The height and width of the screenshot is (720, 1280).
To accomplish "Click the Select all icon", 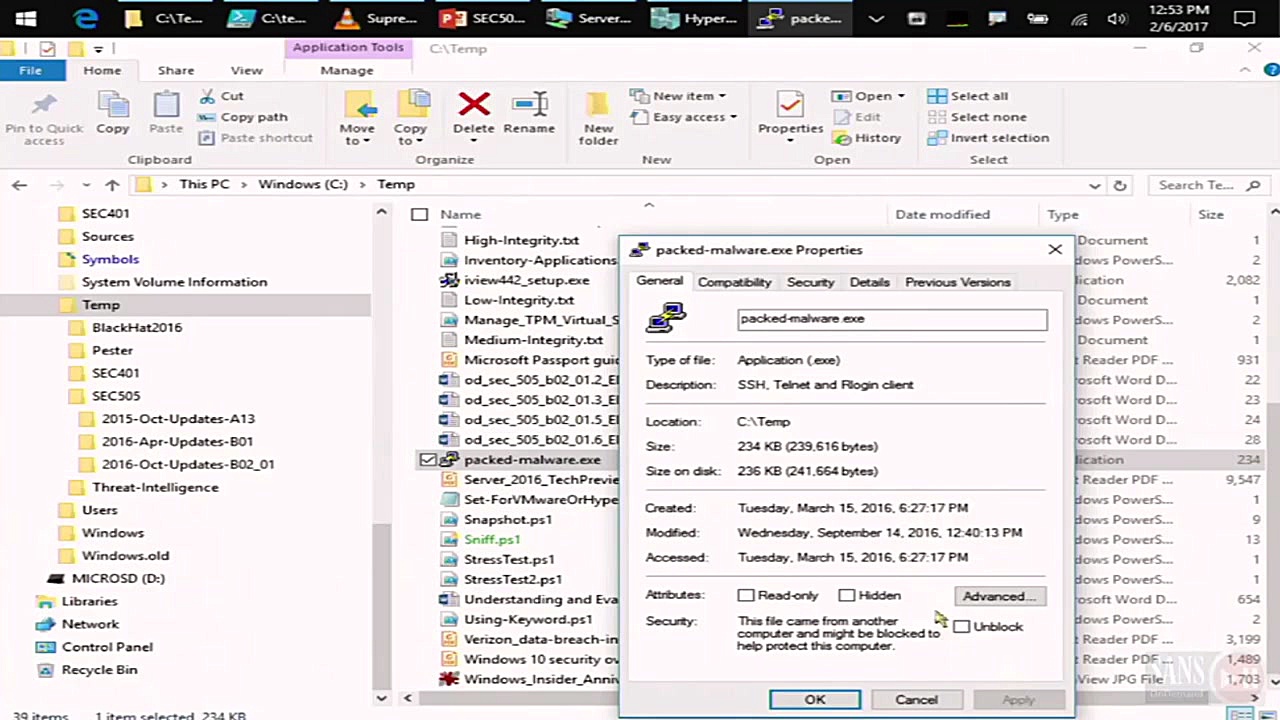I will 937,96.
